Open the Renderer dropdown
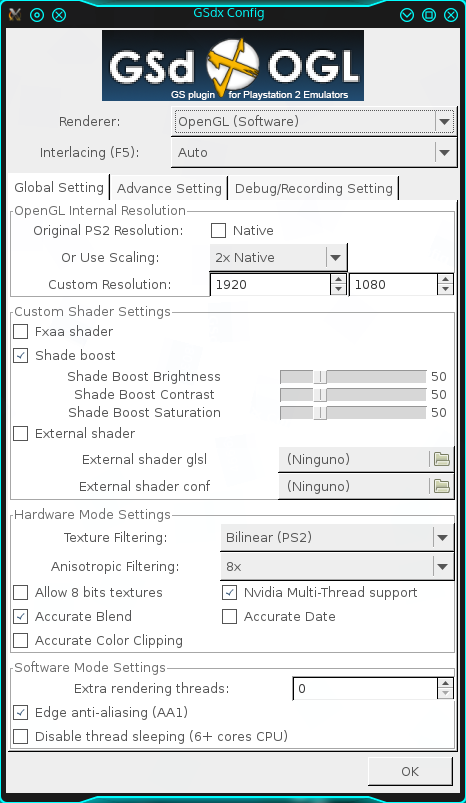The width and height of the screenshot is (466, 803). pos(313,121)
